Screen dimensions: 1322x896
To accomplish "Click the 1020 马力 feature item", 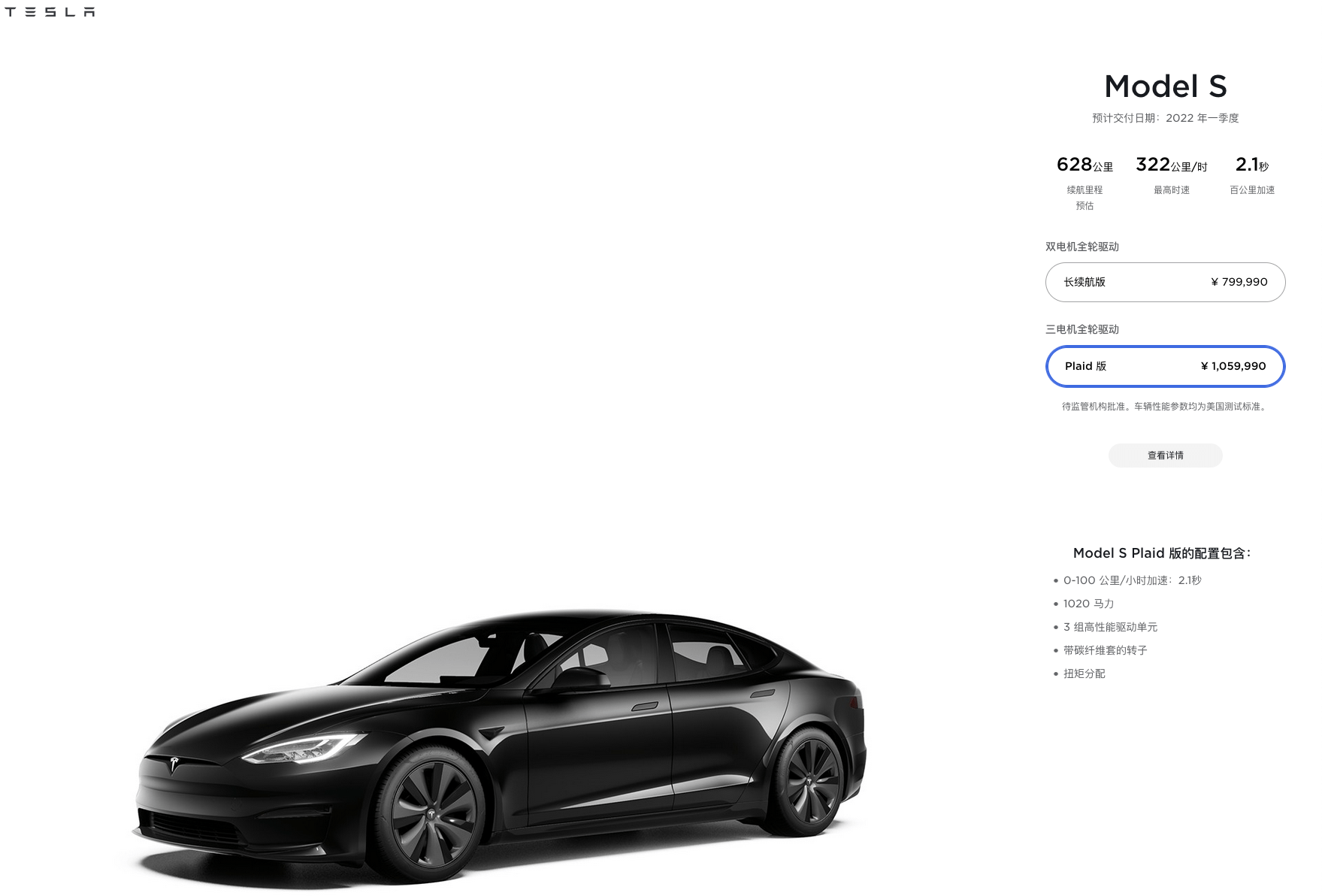I will [x=1088, y=604].
